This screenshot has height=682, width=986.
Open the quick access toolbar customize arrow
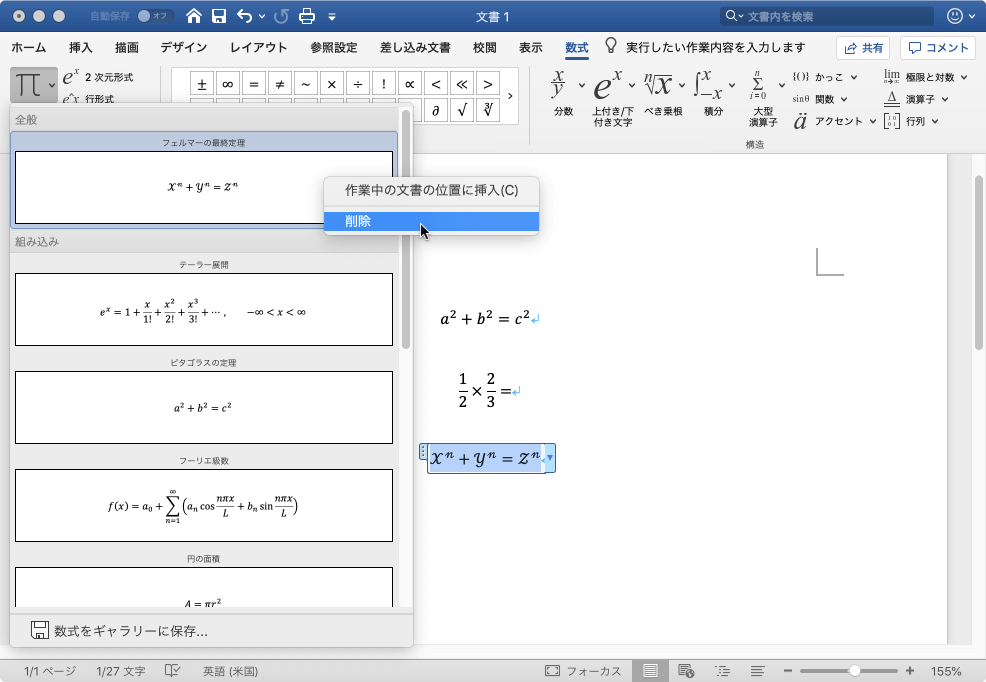point(332,17)
